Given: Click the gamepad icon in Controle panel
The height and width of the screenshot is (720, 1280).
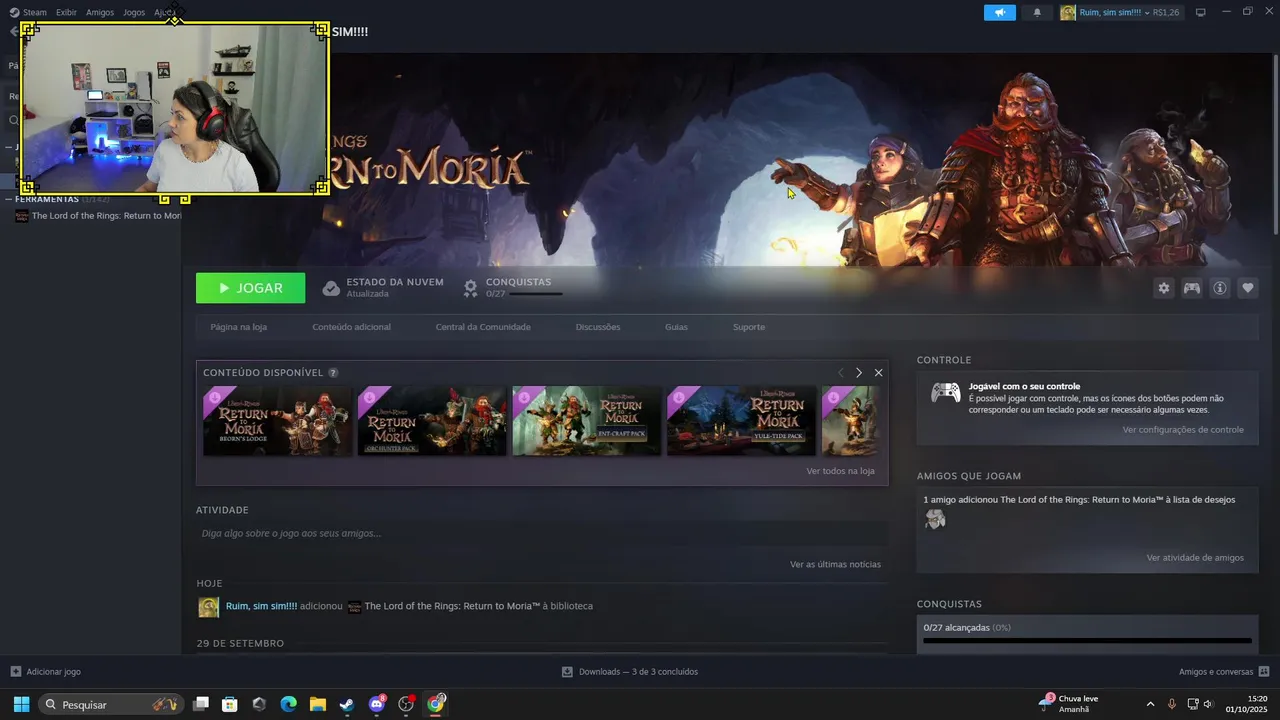Looking at the screenshot, I should [x=945, y=392].
